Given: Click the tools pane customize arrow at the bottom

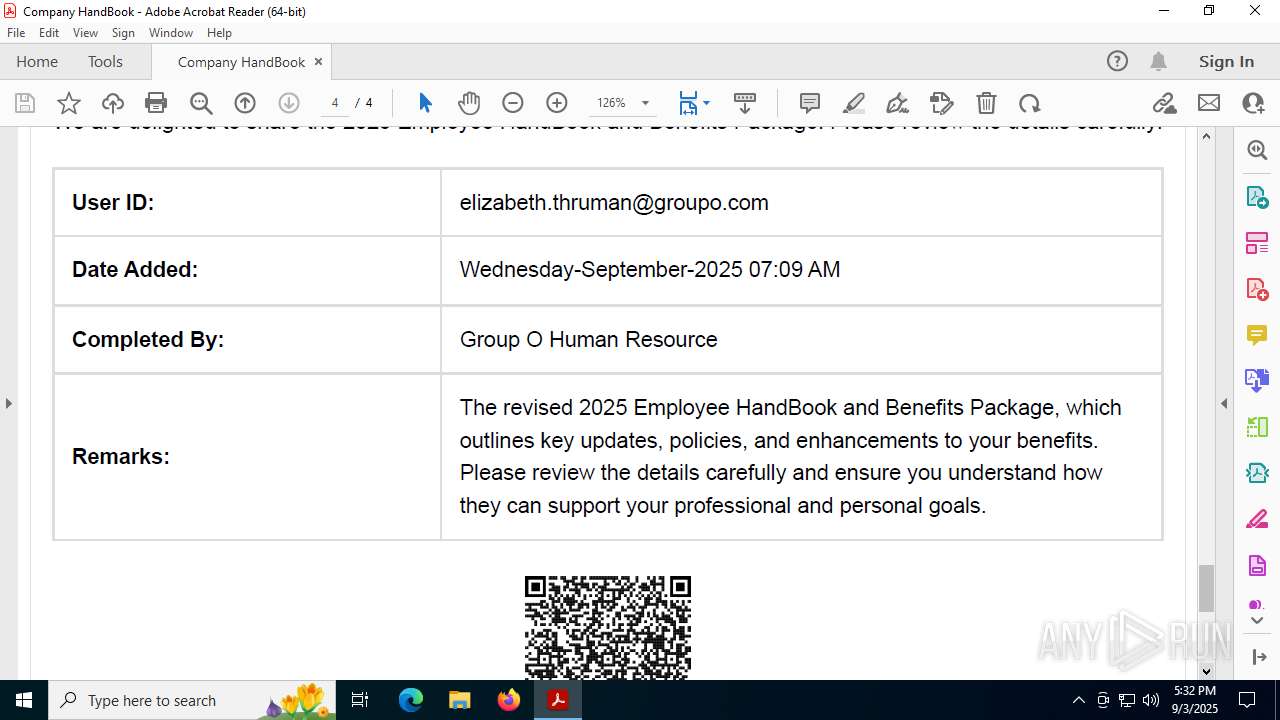Looking at the screenshot, I should (x=1259, y=657).
